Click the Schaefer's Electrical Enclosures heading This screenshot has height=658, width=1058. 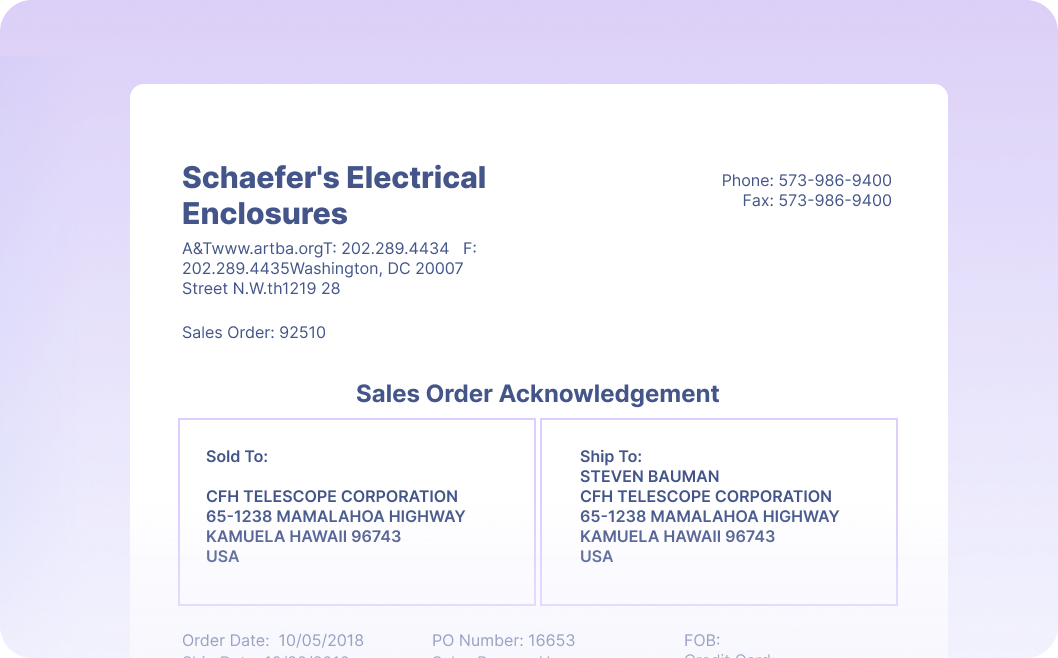pos(333,195)
